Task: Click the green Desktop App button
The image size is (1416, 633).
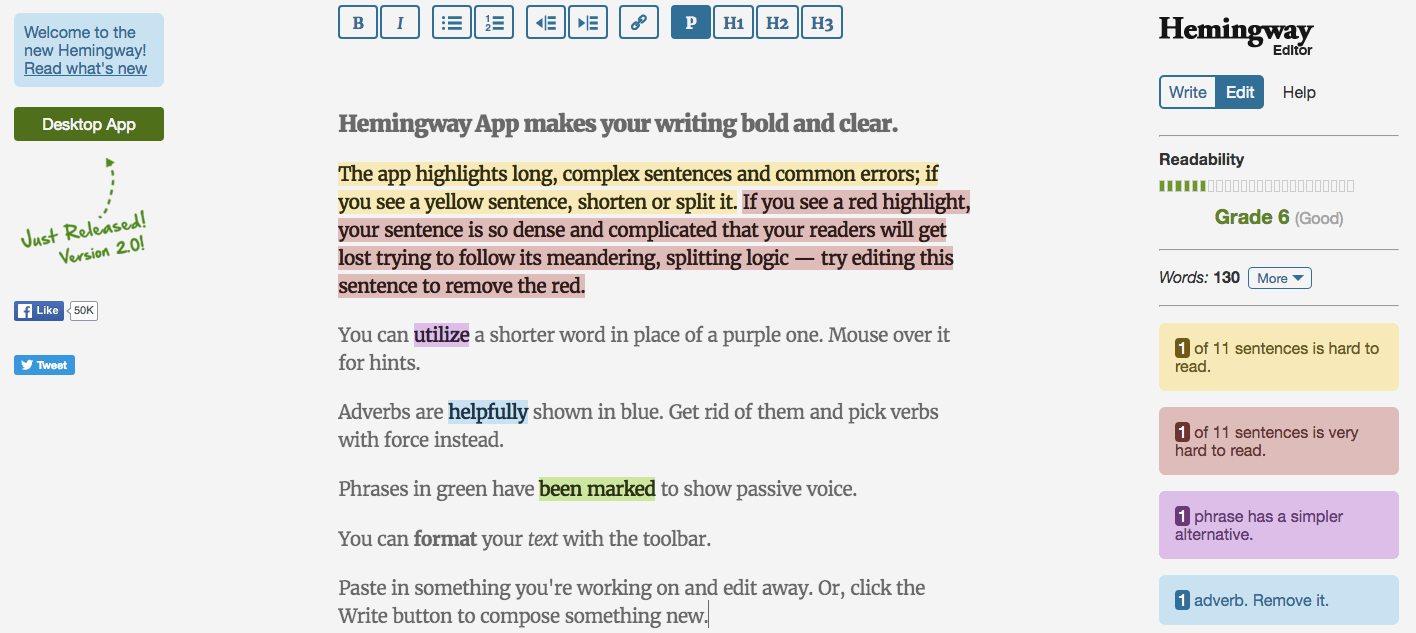Action: 89,125
